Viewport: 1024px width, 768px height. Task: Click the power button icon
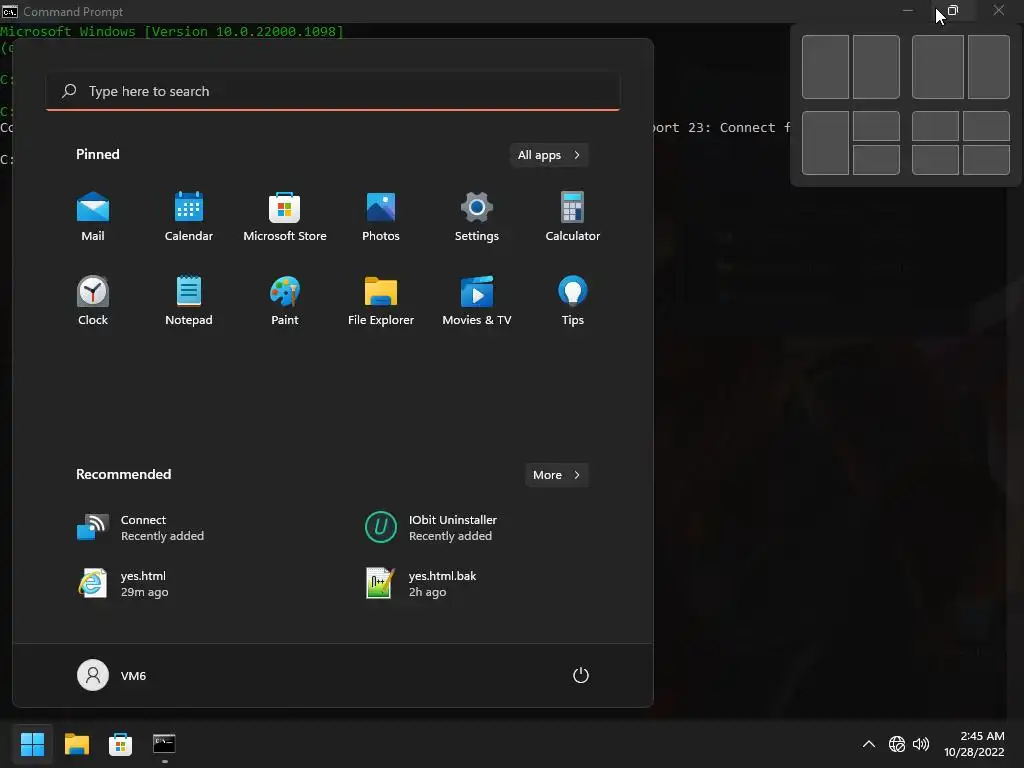581,675
